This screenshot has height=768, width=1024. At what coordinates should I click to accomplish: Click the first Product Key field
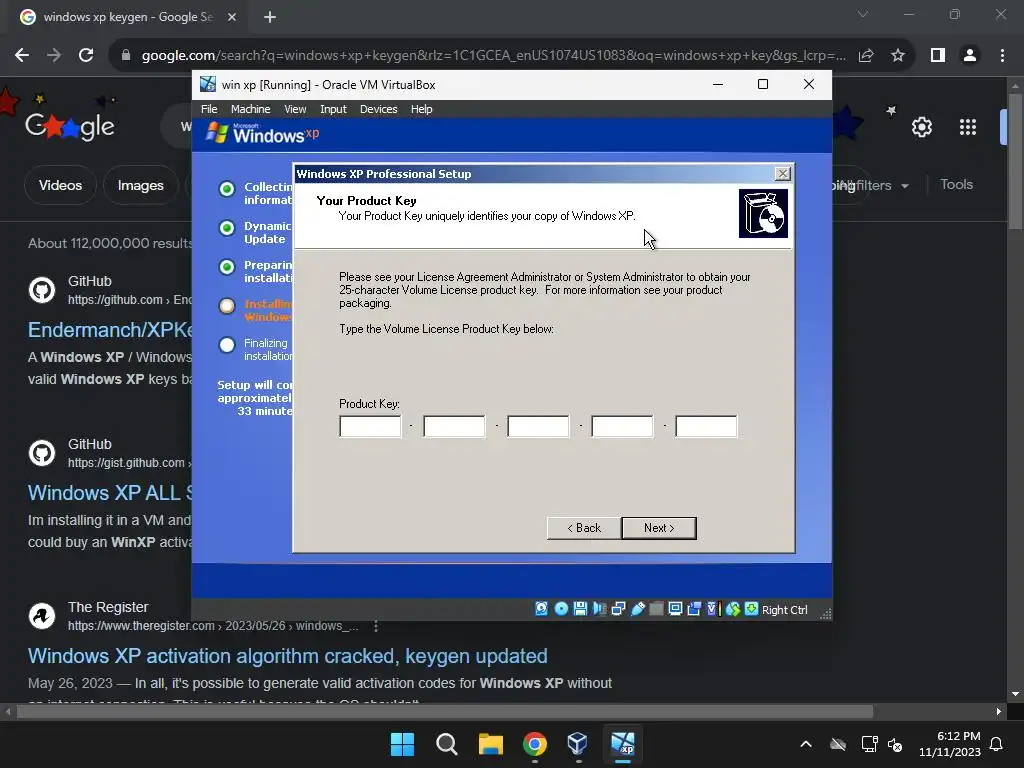point(370,426)
